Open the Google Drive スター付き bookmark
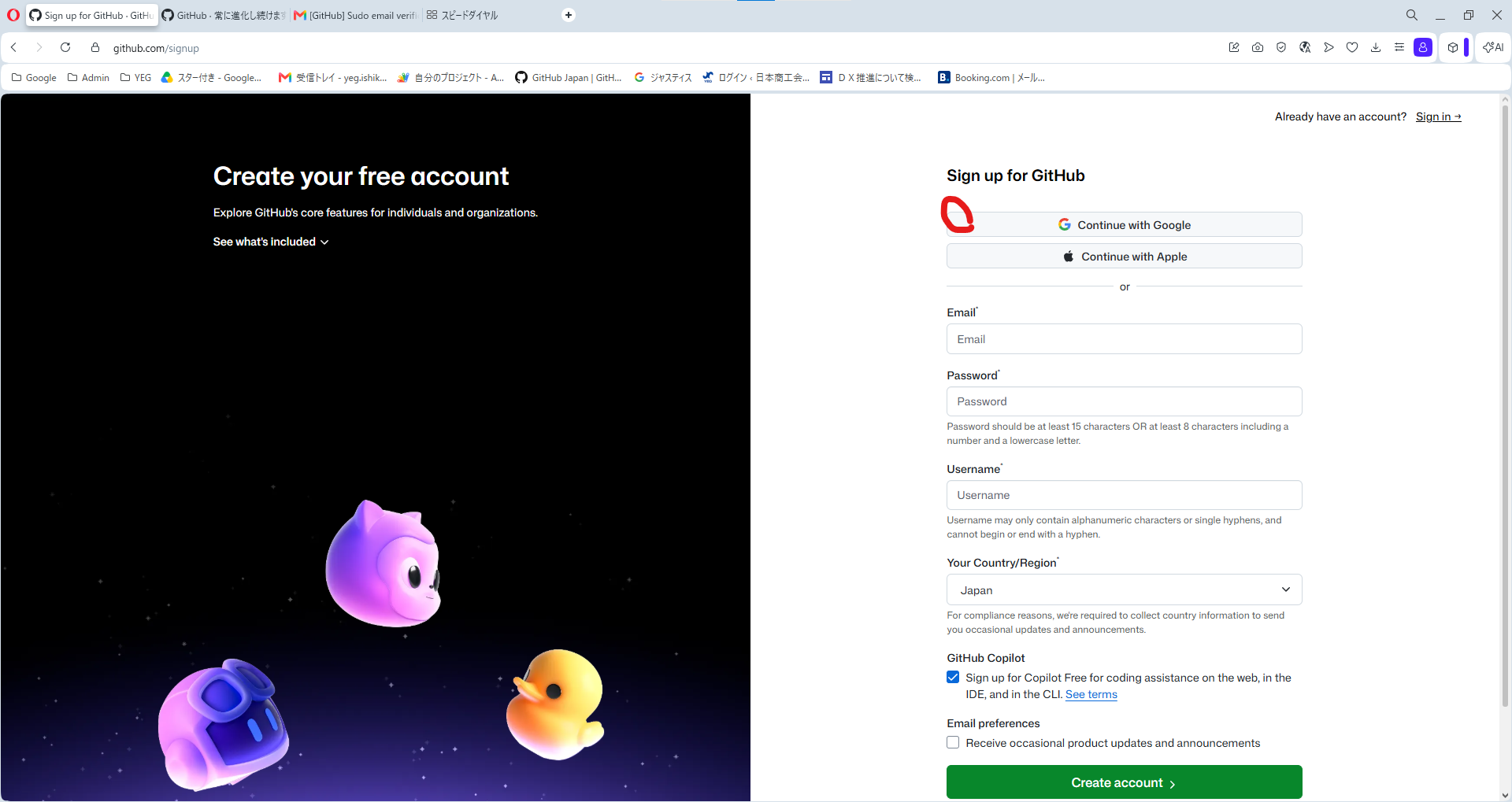Image resolution: width=1512 pixels, height=802 pixels. pos(211,77)
